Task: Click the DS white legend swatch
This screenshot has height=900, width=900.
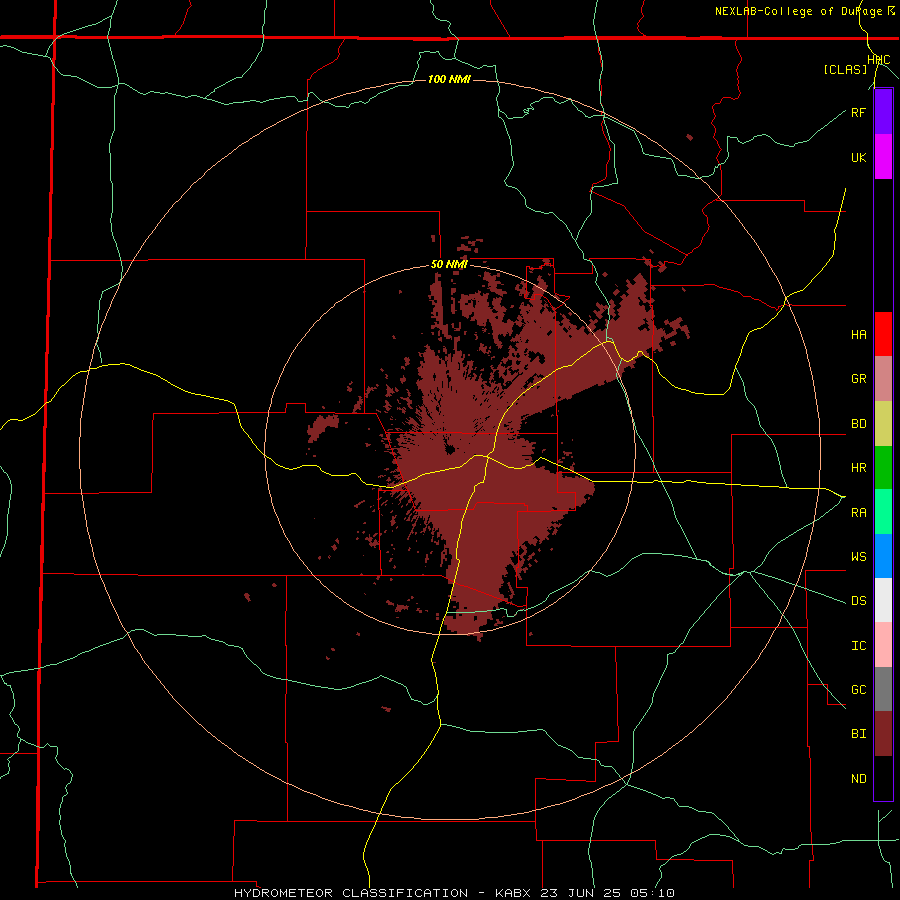Action: 883,600
